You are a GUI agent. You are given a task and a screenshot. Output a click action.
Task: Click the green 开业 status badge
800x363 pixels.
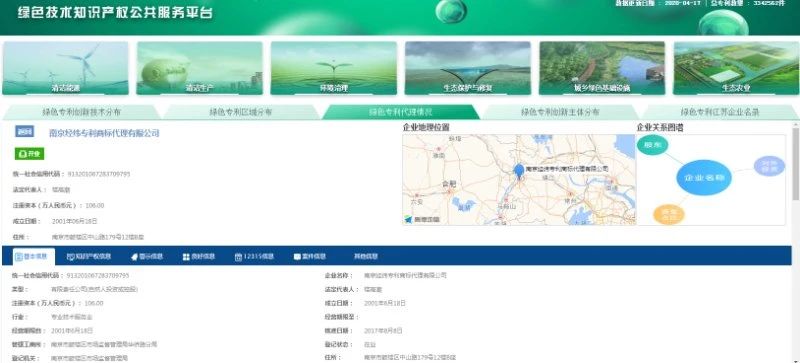[30, 154]
